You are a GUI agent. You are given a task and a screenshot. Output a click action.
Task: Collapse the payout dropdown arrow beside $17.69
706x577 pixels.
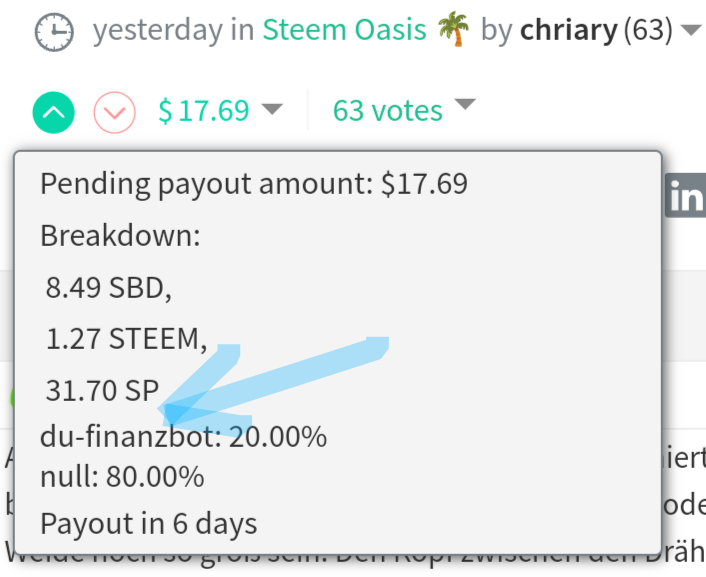[273, 109]
